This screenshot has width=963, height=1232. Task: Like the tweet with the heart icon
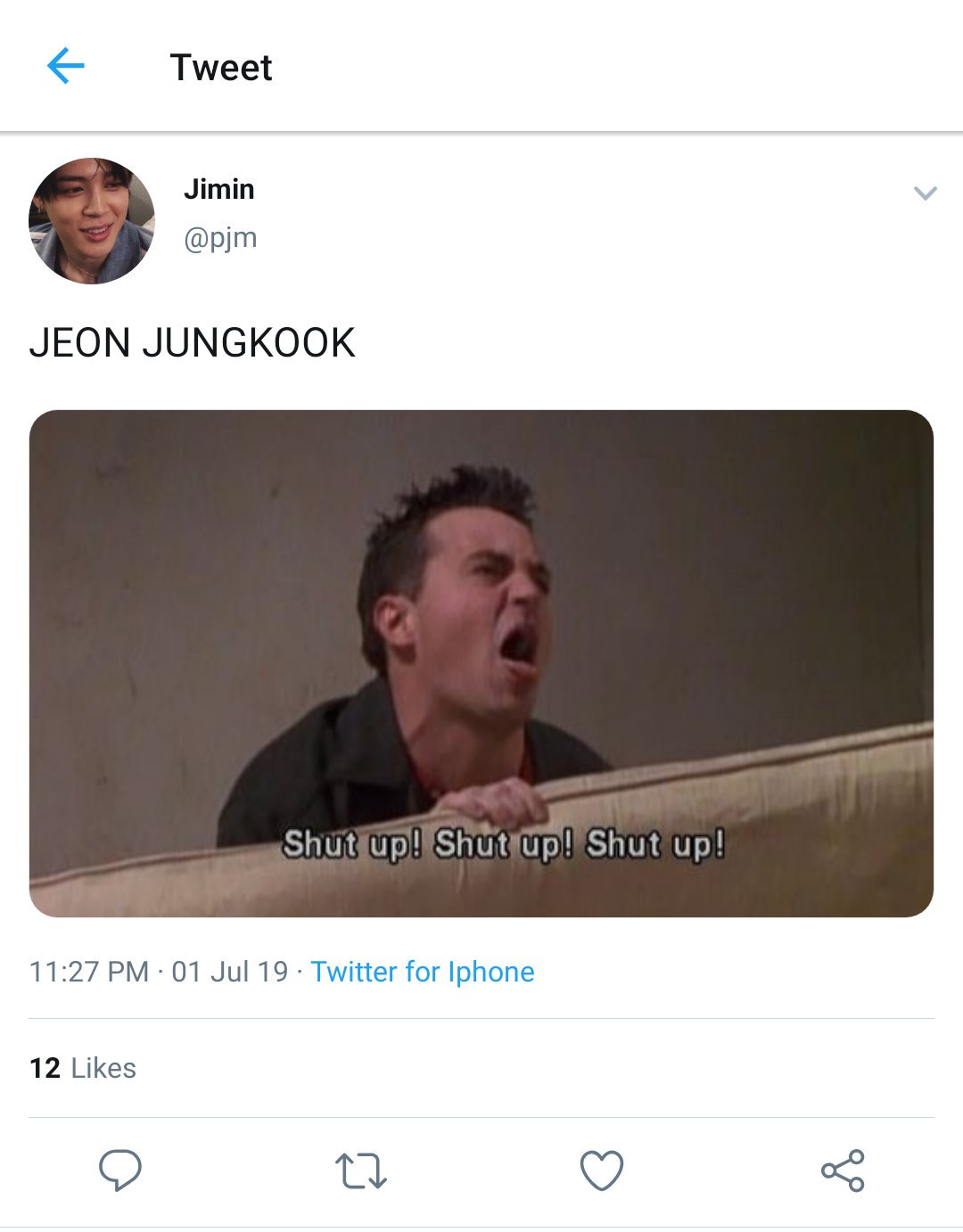[x=602, y=1170]
